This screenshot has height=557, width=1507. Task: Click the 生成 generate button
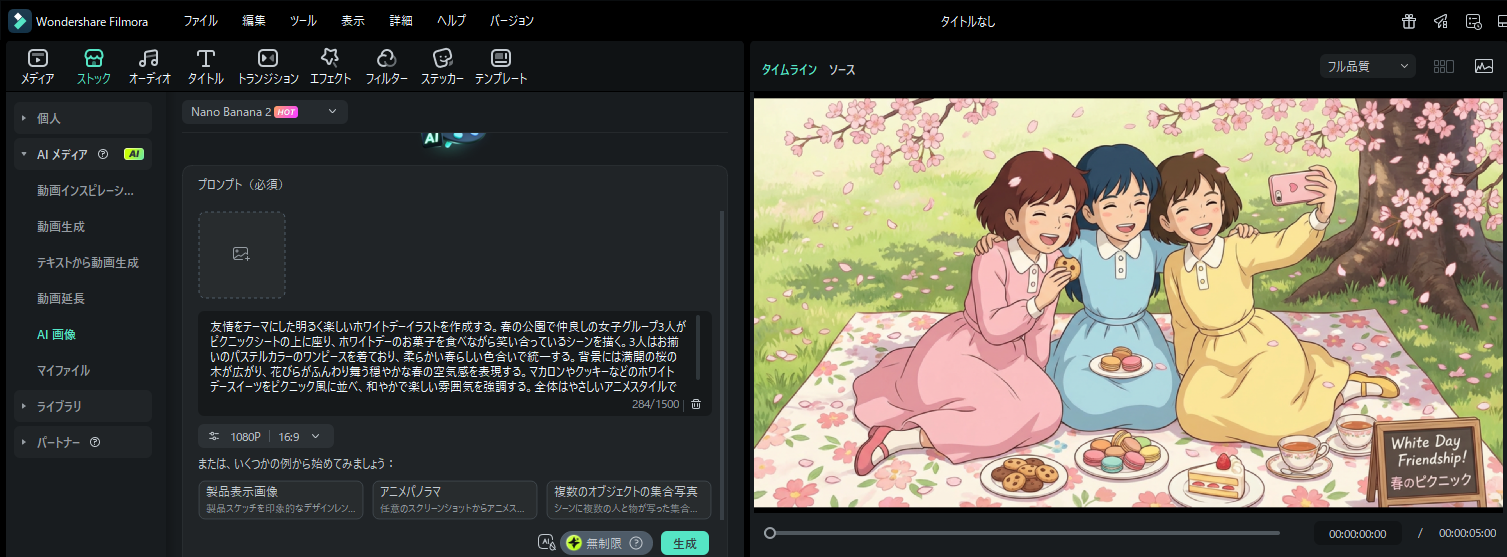[685, 543]
